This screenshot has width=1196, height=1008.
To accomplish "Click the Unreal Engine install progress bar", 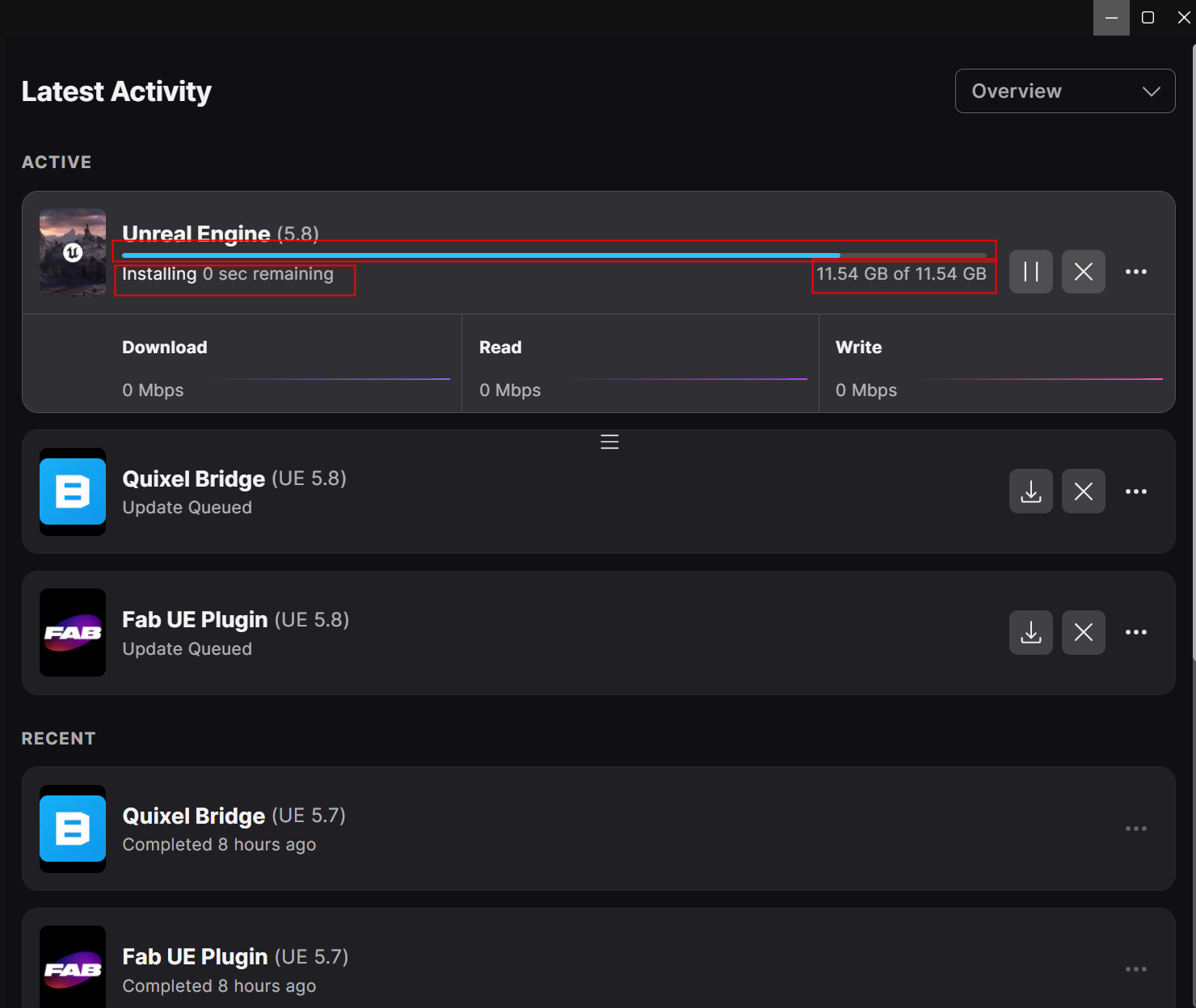I will click(x=554, y=255).
